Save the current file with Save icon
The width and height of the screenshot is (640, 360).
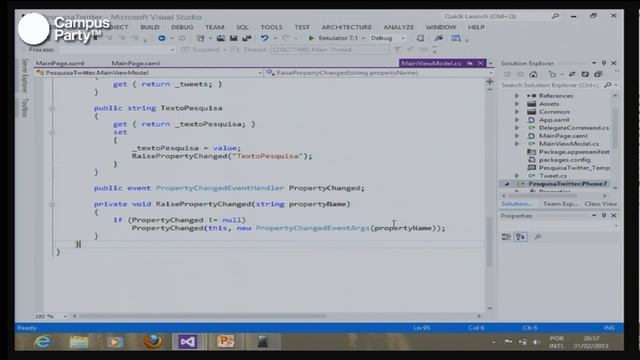[x=233, y=38]
